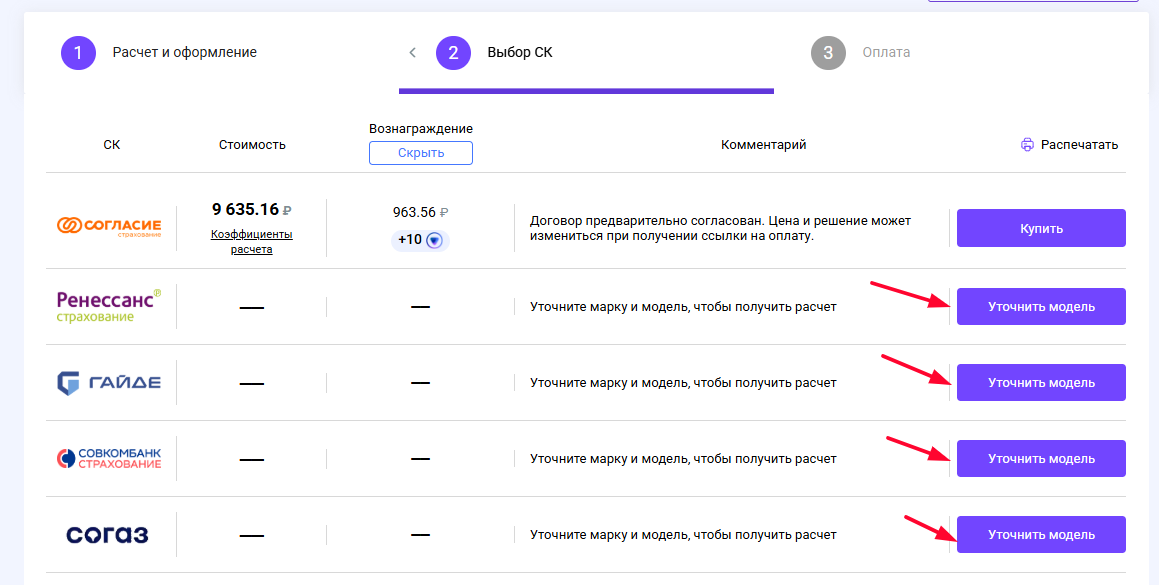Click the Согласие insurance logo
This screenshot has width=1159, height=585.
tap(109, 226)
